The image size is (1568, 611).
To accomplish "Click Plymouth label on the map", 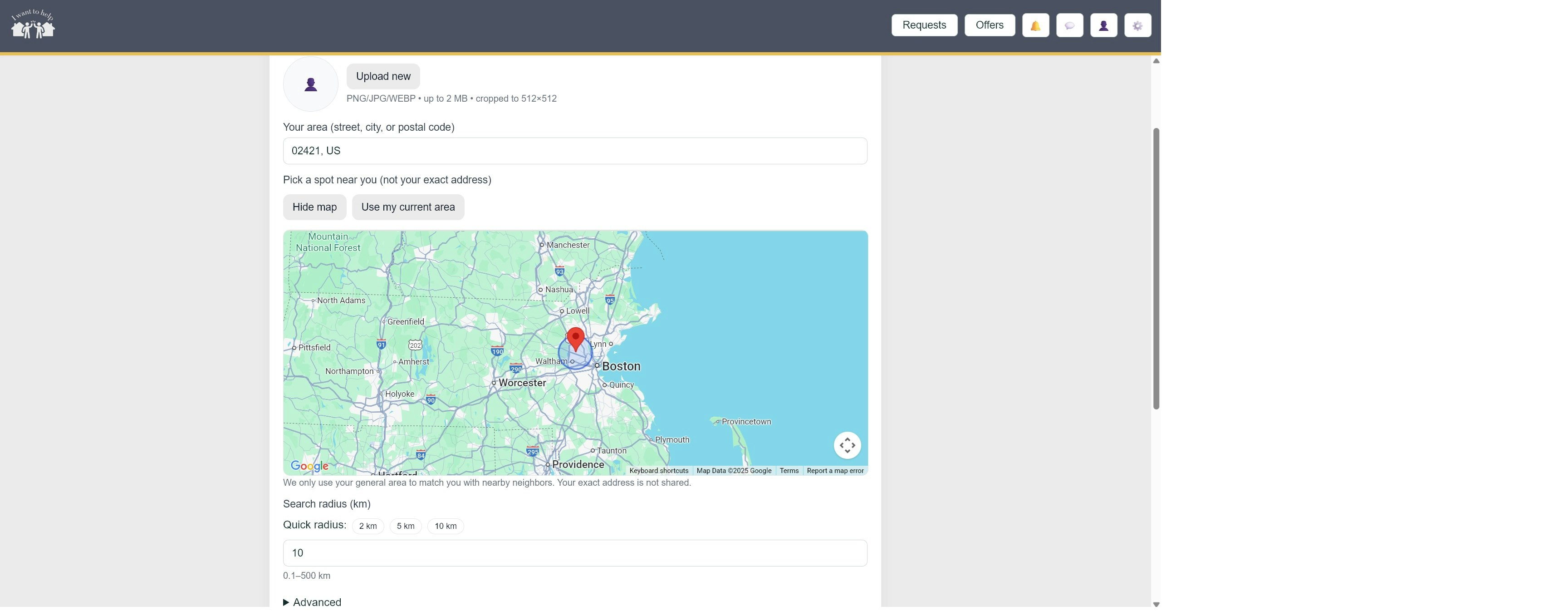I will pos(672,440).
